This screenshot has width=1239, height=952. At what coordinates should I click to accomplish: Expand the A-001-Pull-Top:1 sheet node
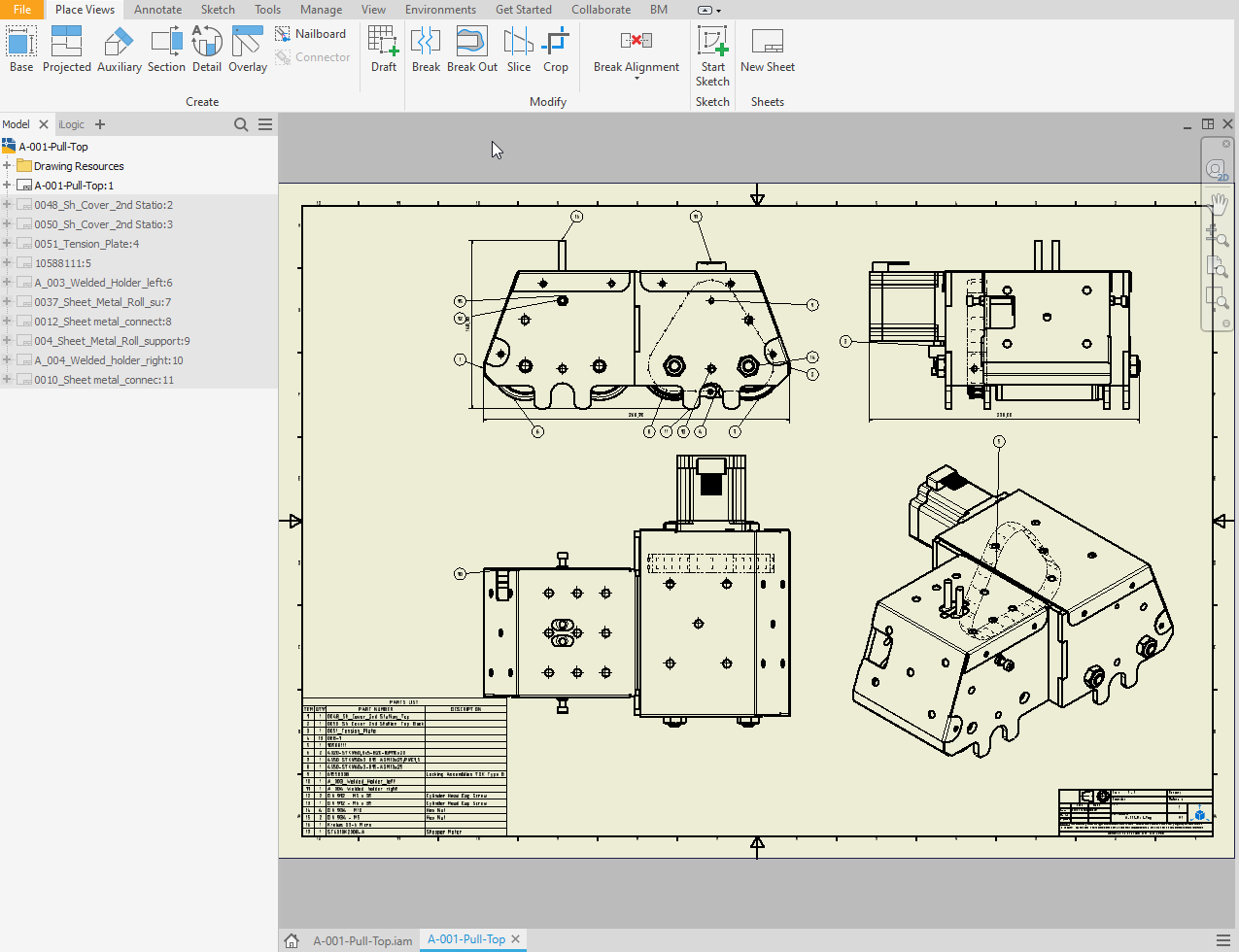(x=7, y=186)
